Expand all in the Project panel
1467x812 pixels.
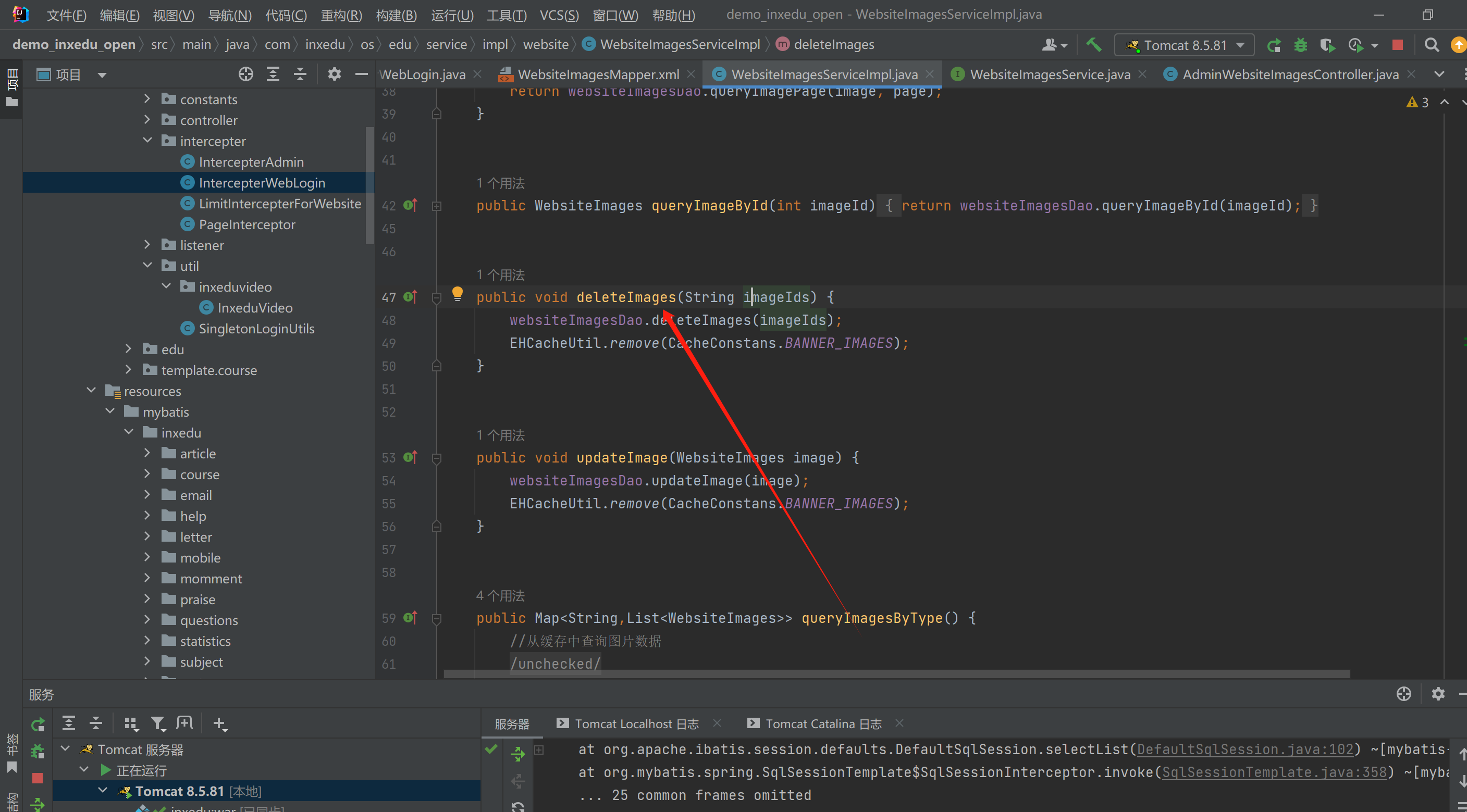pos(273,74)
